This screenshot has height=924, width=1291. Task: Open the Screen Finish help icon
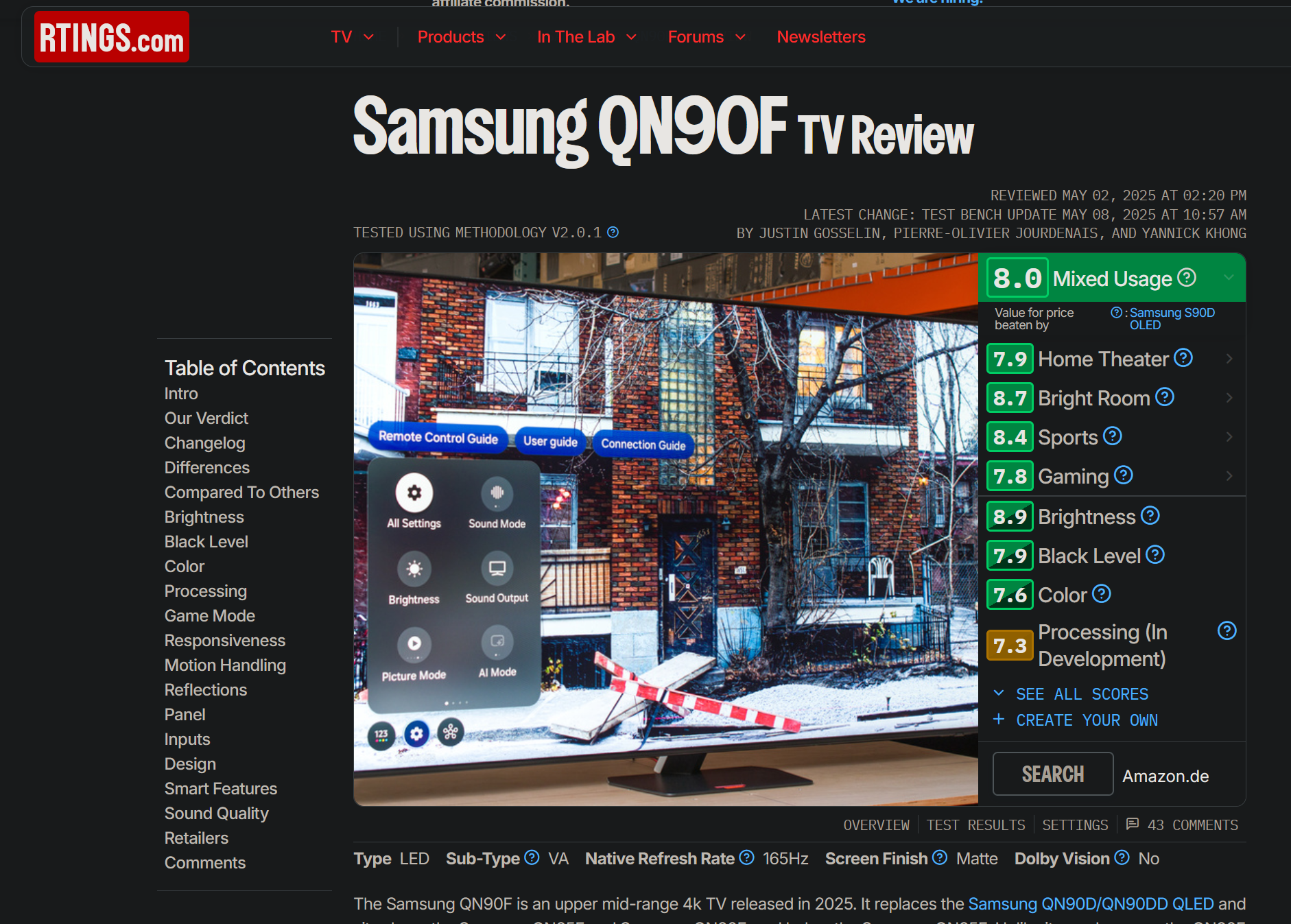point(940,857)
